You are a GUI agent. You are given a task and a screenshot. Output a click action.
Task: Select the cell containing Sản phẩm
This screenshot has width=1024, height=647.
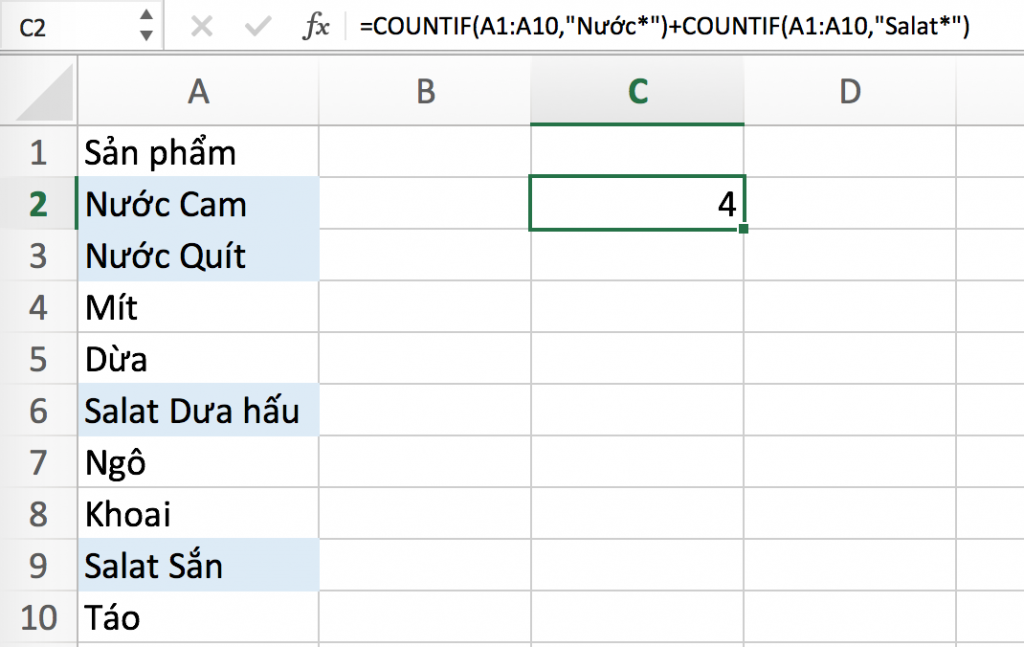(x=197, y=152)
